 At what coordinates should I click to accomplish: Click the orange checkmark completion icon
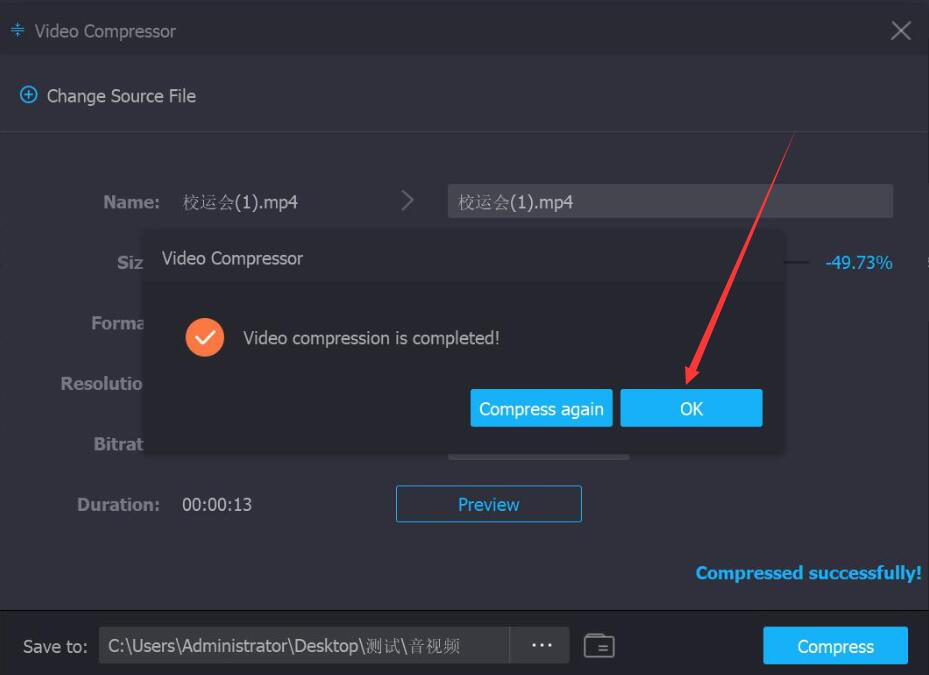[204, 337]
